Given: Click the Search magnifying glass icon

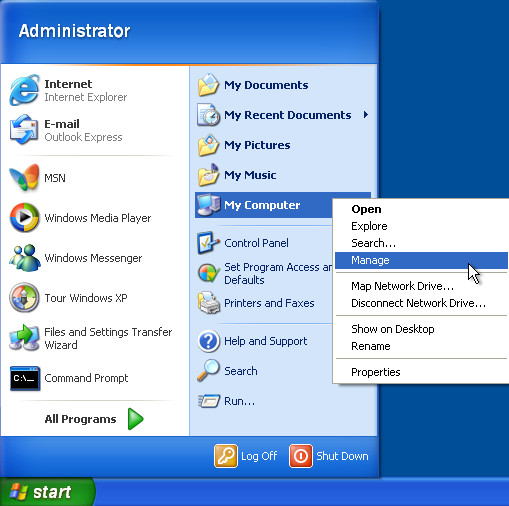Looking at the screenshot, I should pyautogui.click(x=208, y=370).
